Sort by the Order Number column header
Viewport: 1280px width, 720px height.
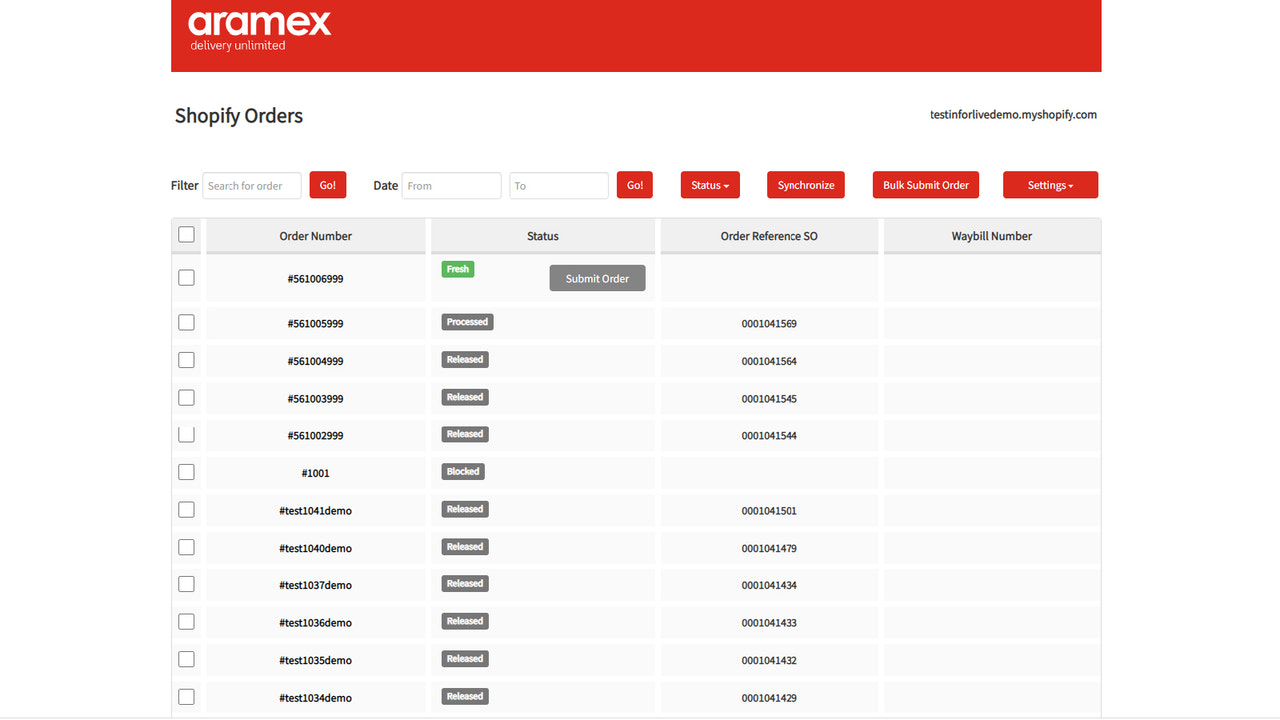(x=316, y=236)
